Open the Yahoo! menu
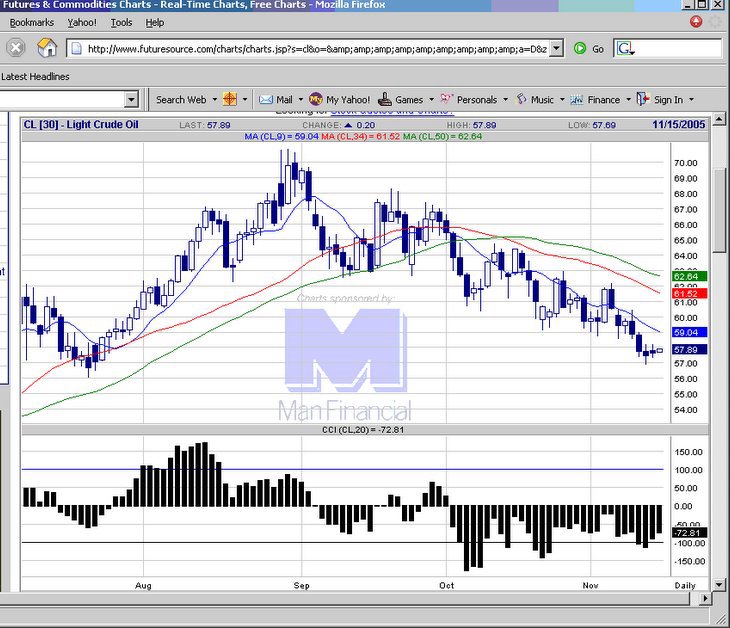Screen dimensions: 730x628 coord(82,22)
